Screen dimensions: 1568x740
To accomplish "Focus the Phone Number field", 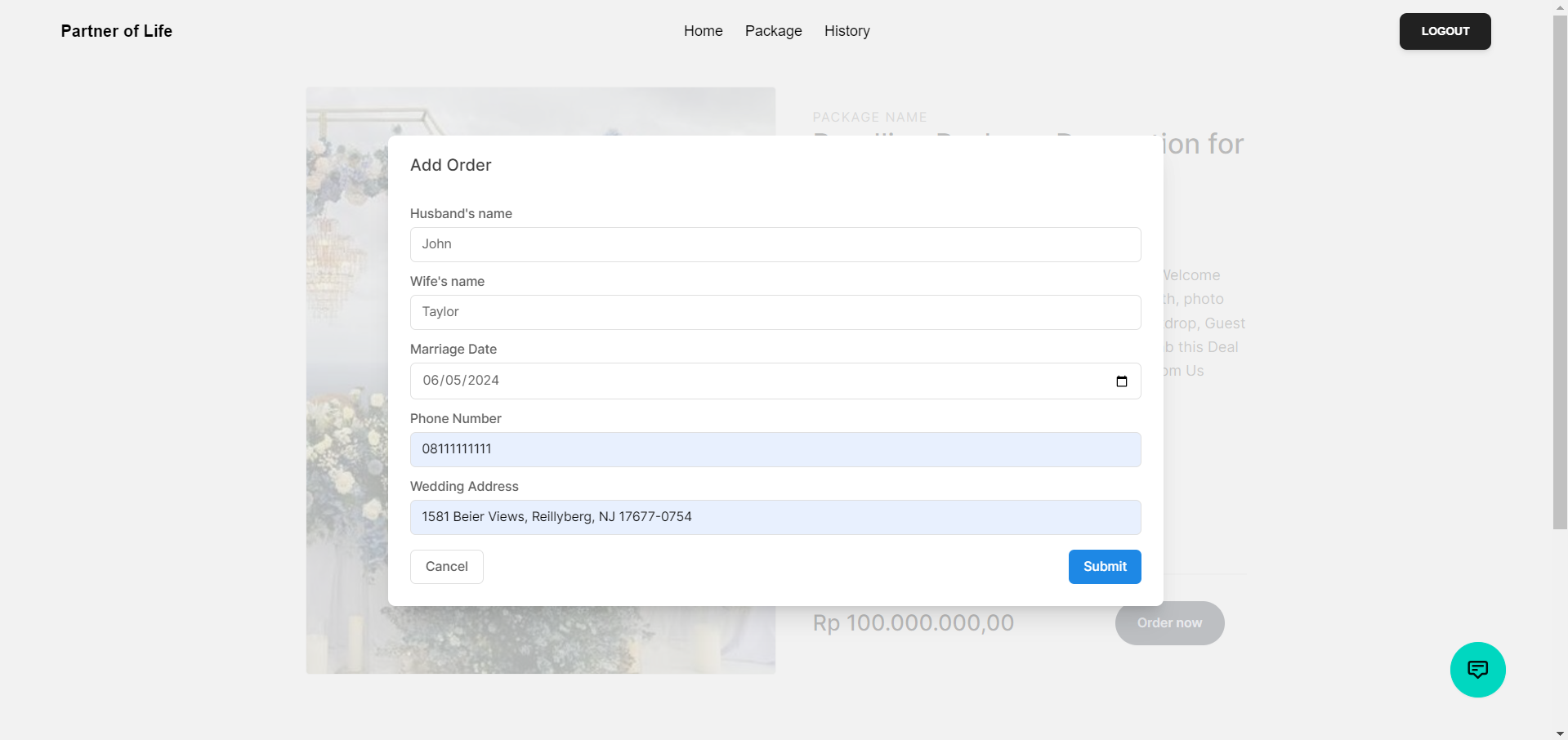I will [x=775, y=449].
